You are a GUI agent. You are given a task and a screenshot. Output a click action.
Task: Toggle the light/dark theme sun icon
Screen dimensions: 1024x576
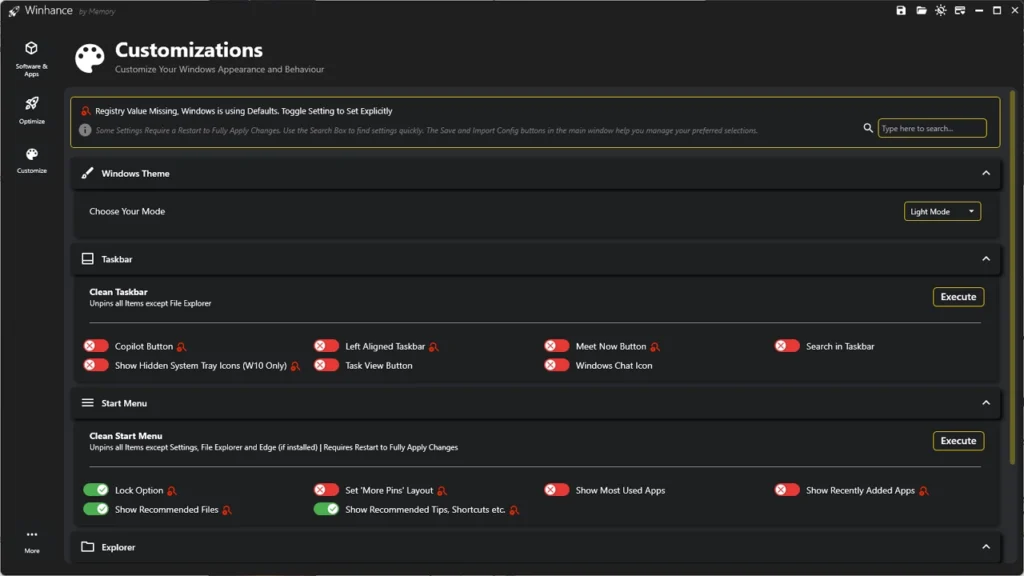point(940,11)
